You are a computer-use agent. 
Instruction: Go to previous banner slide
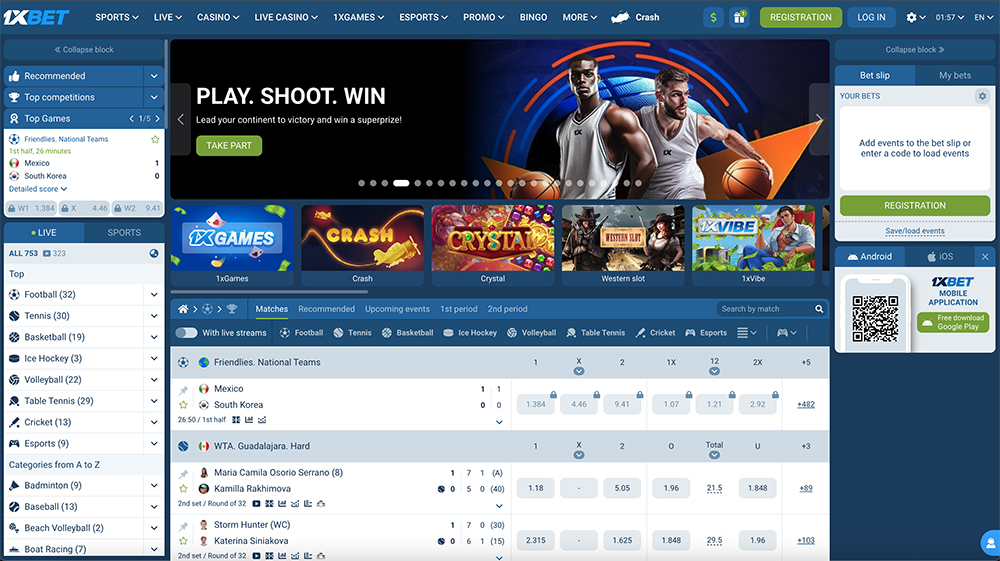pos(180,119)
